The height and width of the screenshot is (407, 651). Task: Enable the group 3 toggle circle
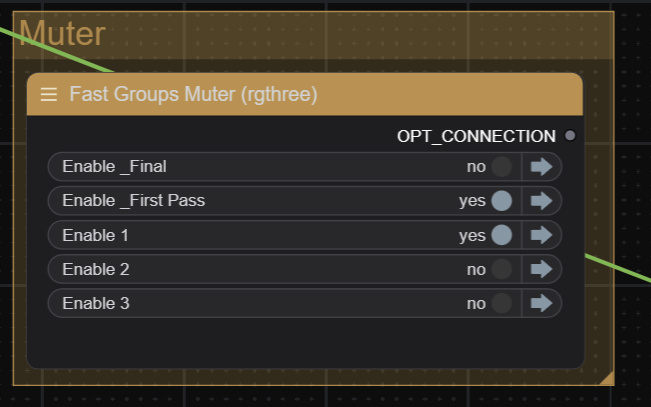pos(502,303)
